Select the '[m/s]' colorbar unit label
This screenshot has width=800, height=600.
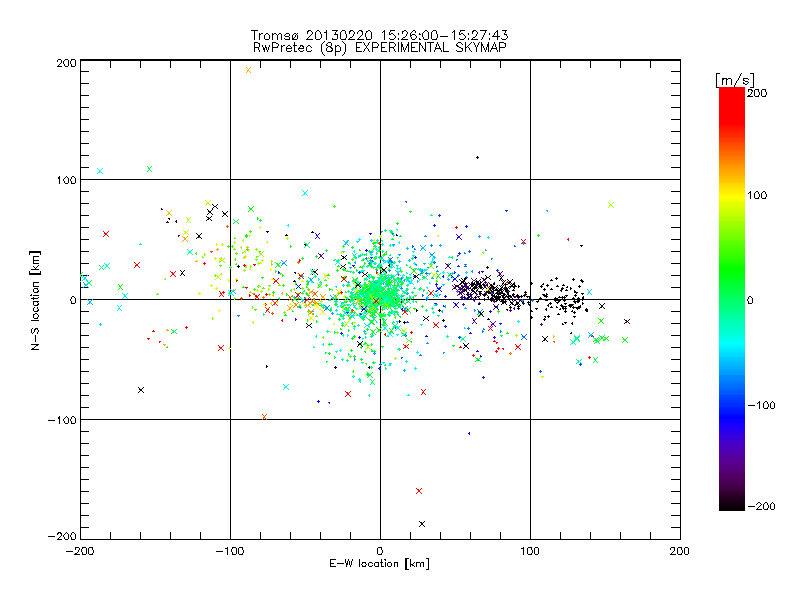point(735,80)
